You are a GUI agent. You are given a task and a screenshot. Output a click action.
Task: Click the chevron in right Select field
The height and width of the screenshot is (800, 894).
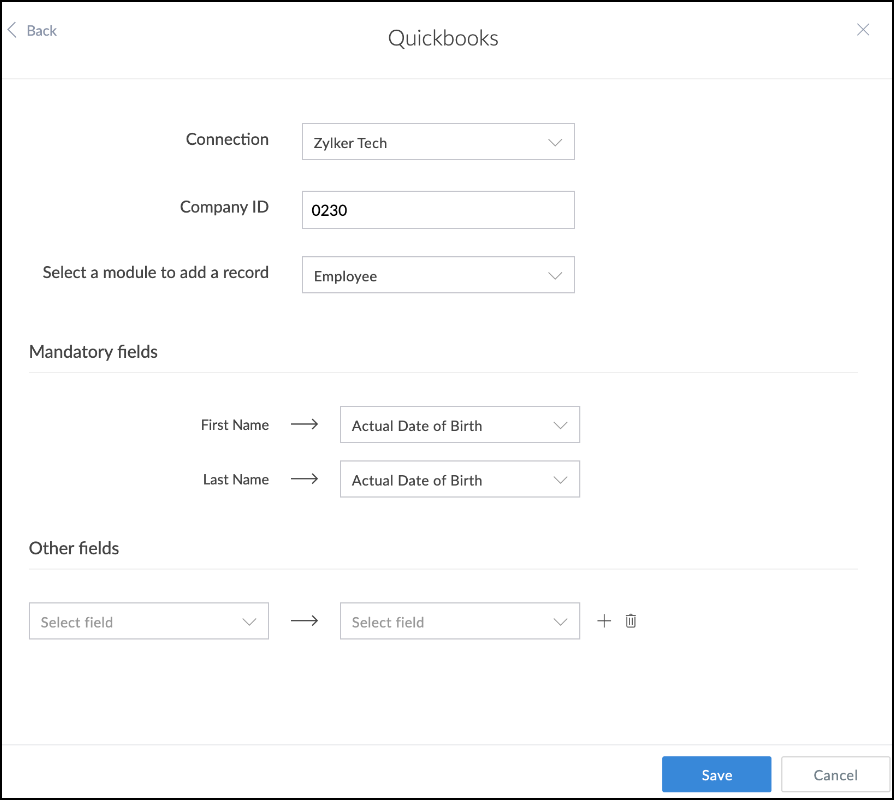point(561,621)
